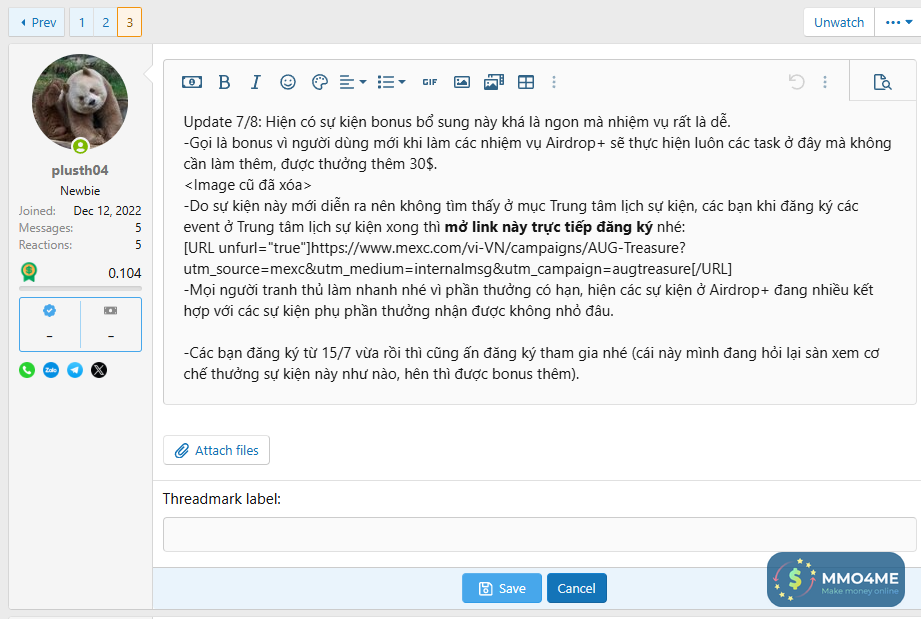Click the Unwatch button
921x619 pixels.
[x=839, y=22]
